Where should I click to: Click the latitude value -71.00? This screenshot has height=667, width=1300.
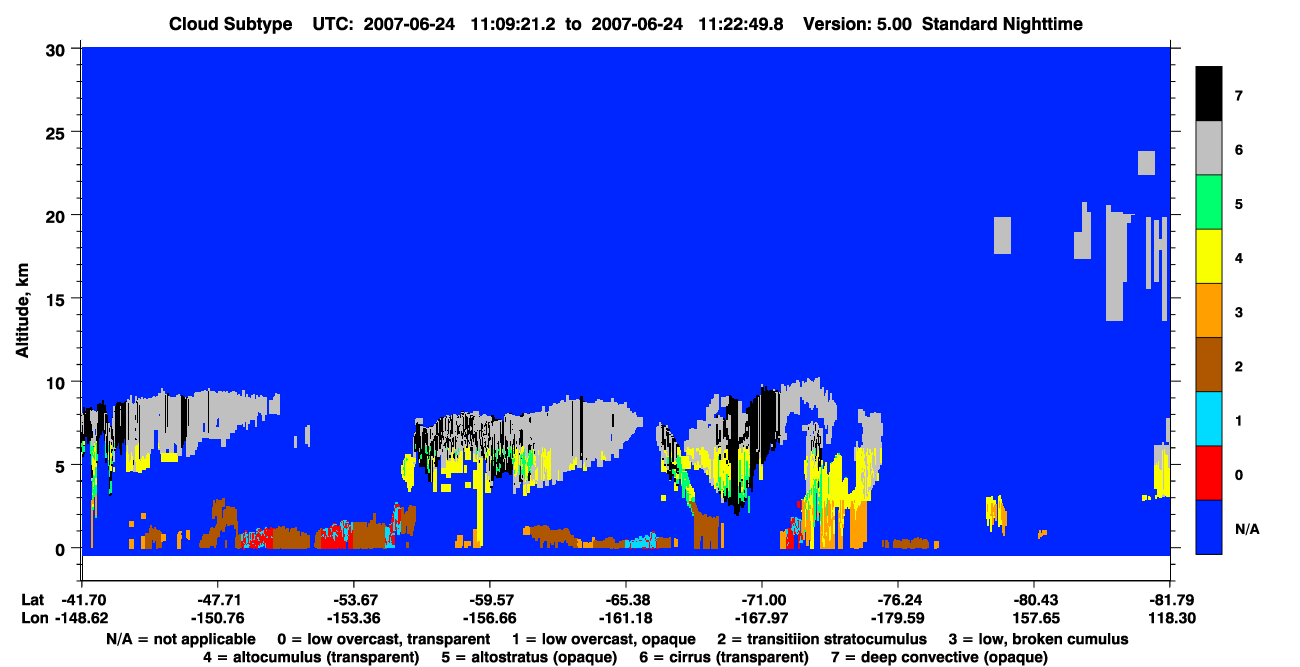coord(761,600)
